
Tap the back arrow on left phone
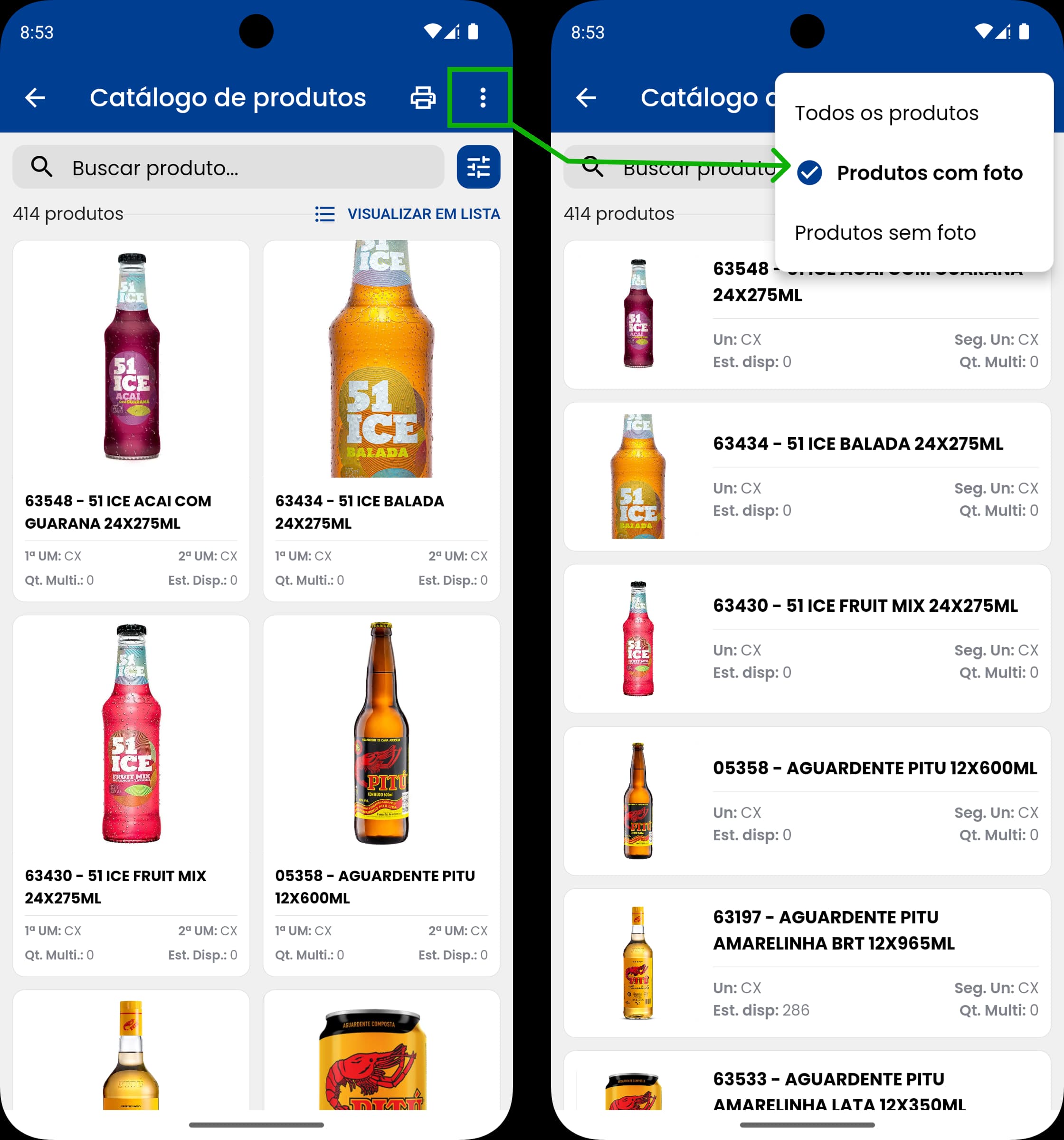[x=35, y=97]
